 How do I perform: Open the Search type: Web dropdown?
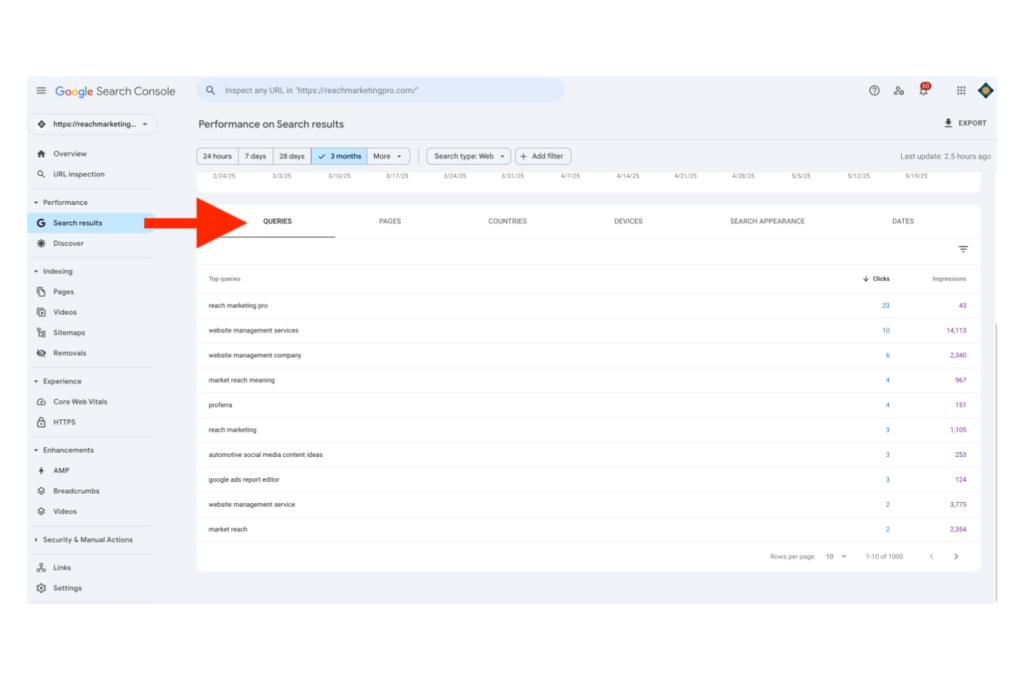(468, 156)
